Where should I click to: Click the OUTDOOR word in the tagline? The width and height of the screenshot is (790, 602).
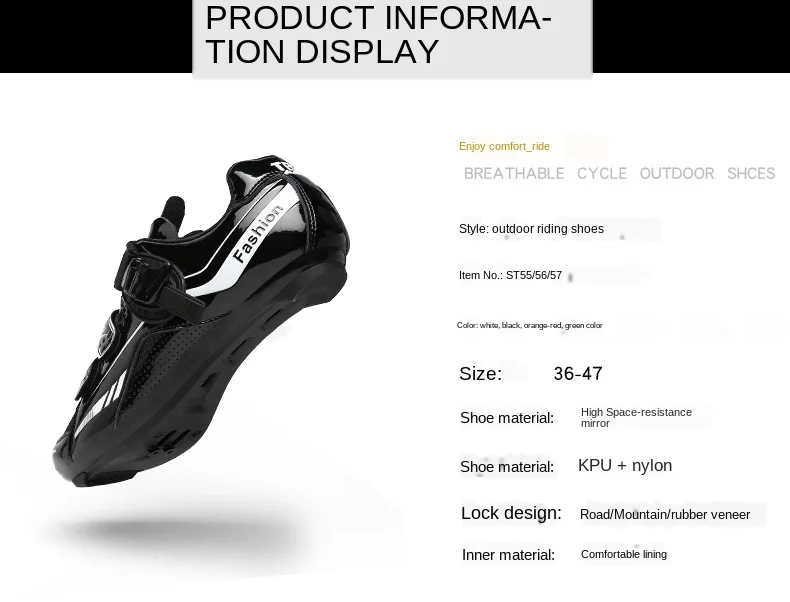pyautogui.click(x=677, y=173)
